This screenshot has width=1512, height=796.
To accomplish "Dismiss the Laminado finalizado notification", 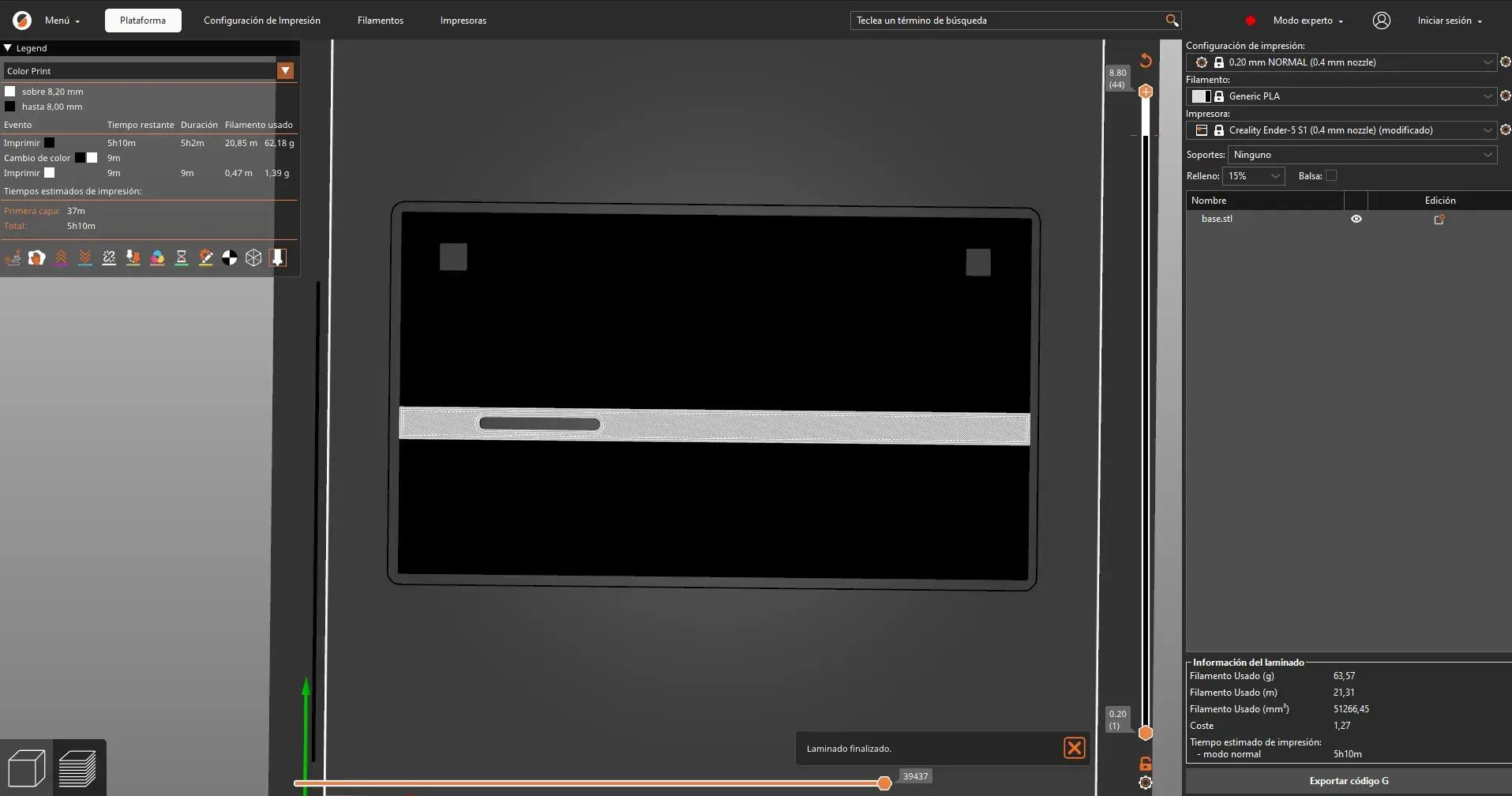I will pos(1074,748).
